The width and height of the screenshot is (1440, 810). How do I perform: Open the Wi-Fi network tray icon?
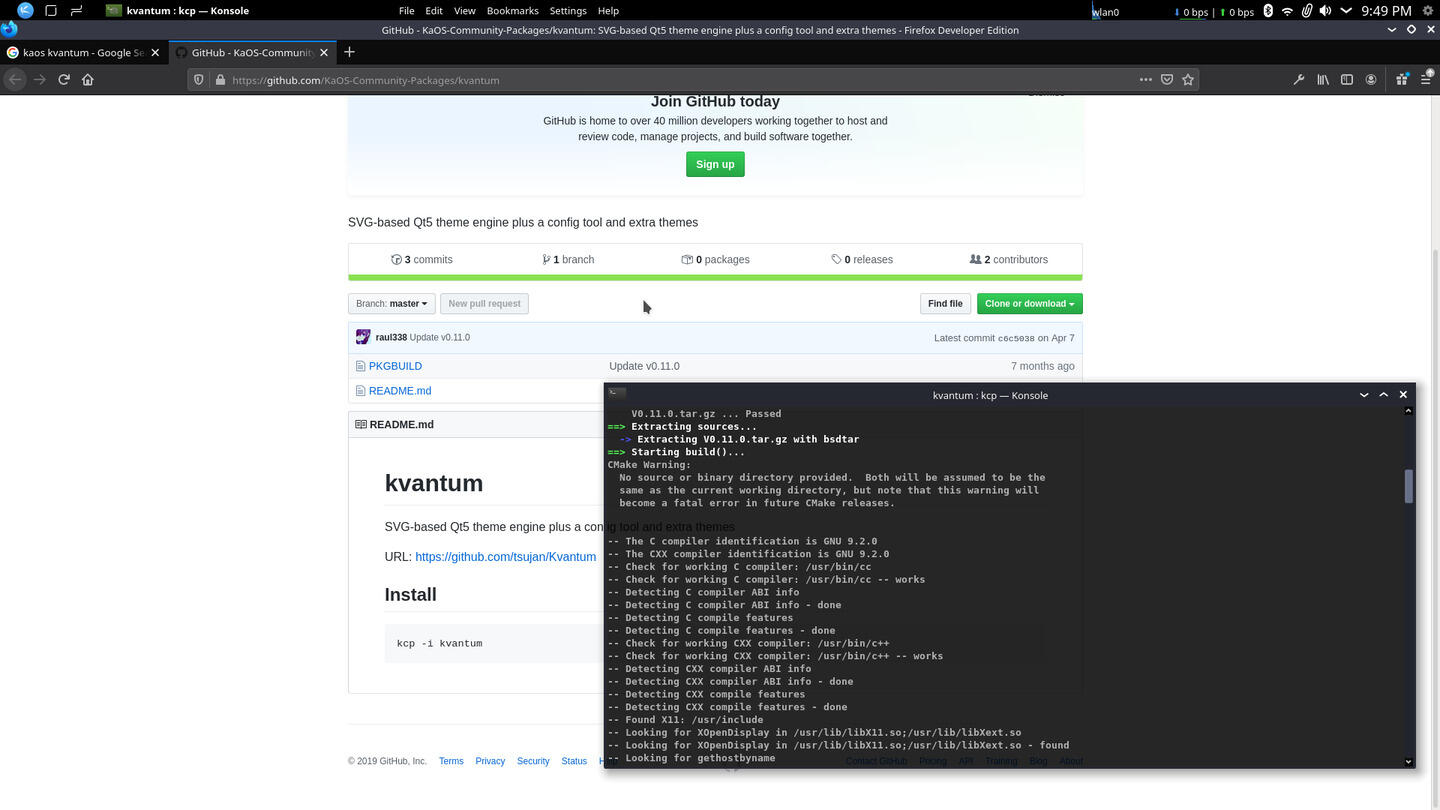pos(1287,11)
